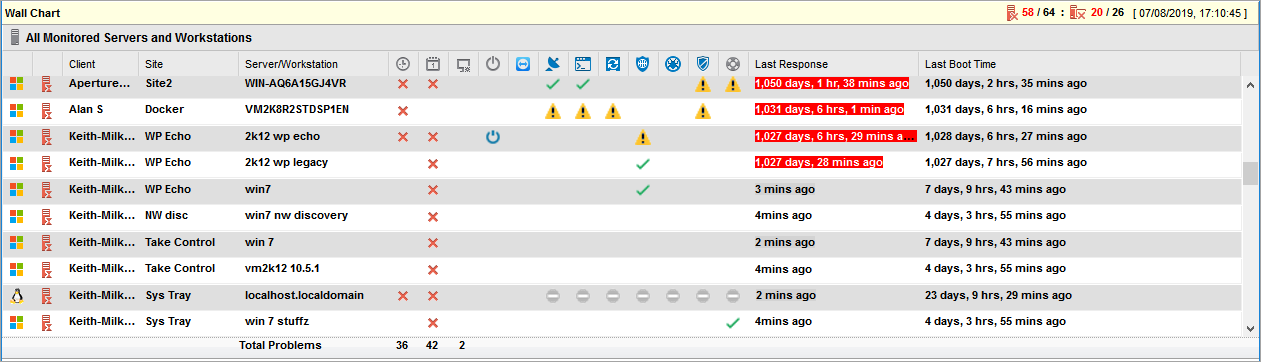Viewport: 1261px width, 362px height.
Task: Click lifebuoy warning triangle in WIN-AQ6A15GJ4VR row
Action: 733,84
